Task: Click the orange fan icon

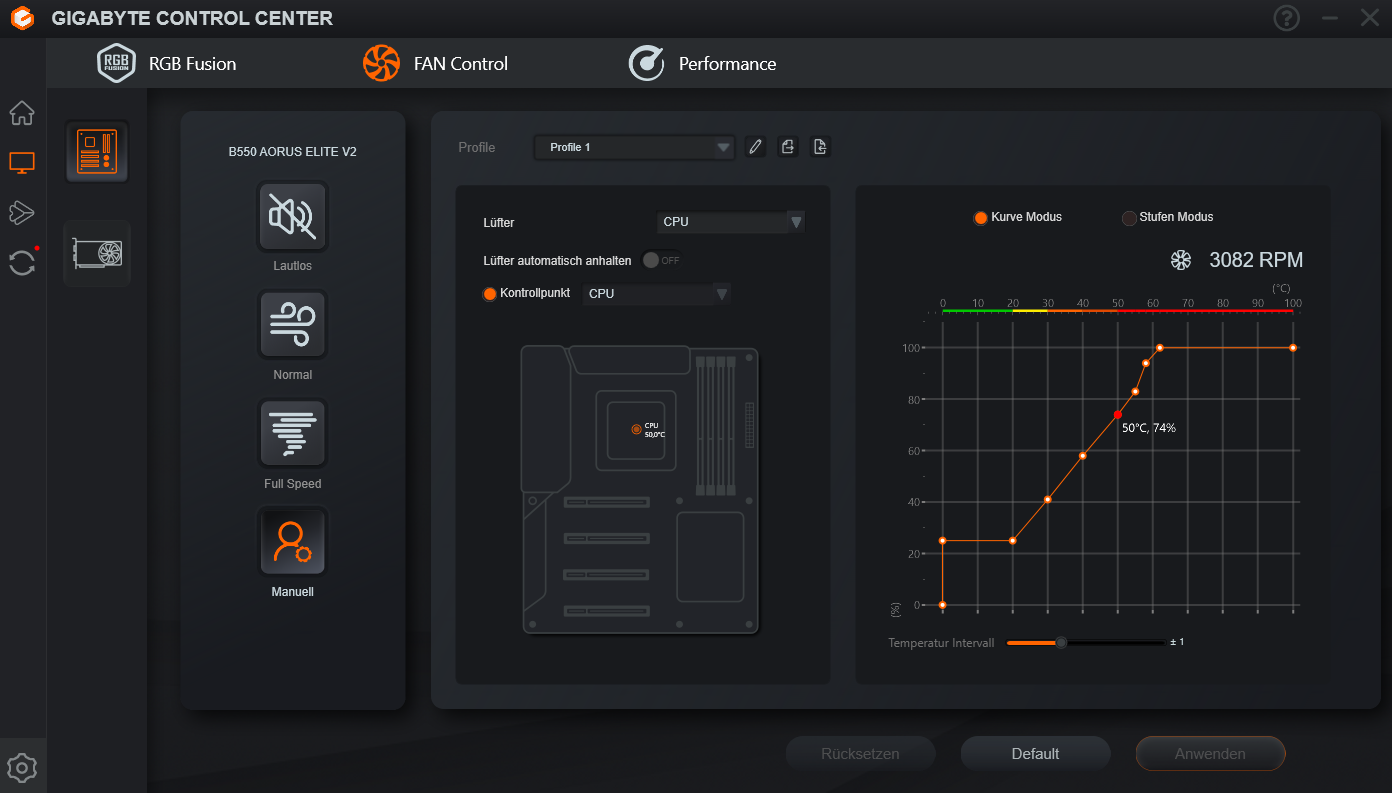Action: (381, 63)
